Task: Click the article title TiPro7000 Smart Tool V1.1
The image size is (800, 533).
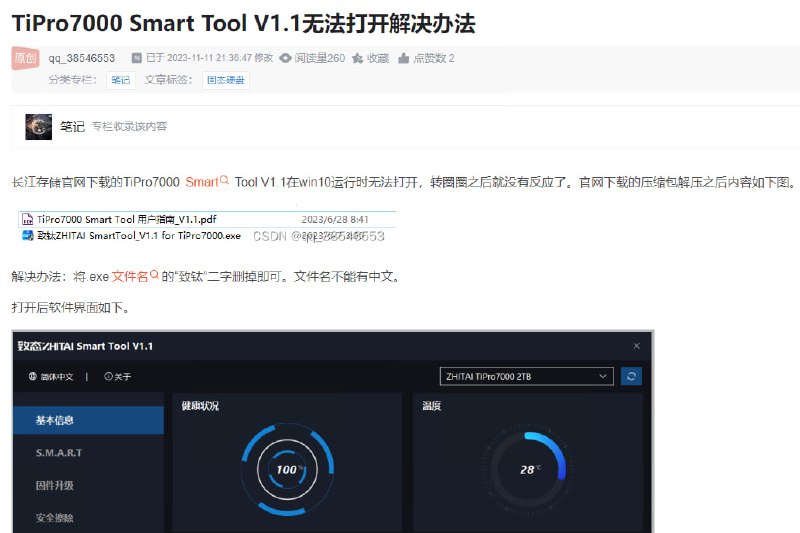Action: 243,23
